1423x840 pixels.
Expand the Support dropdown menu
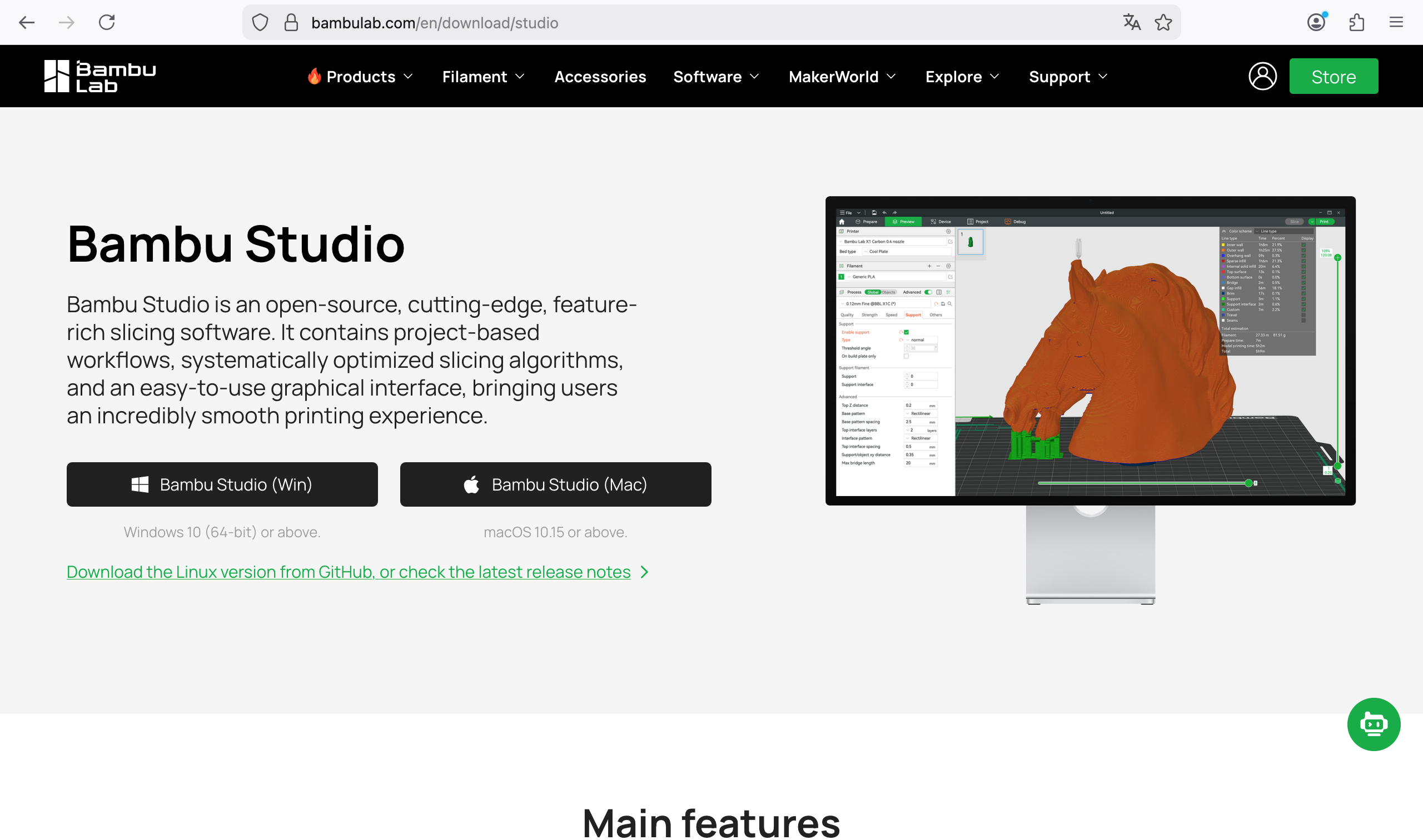point(1067,77)
